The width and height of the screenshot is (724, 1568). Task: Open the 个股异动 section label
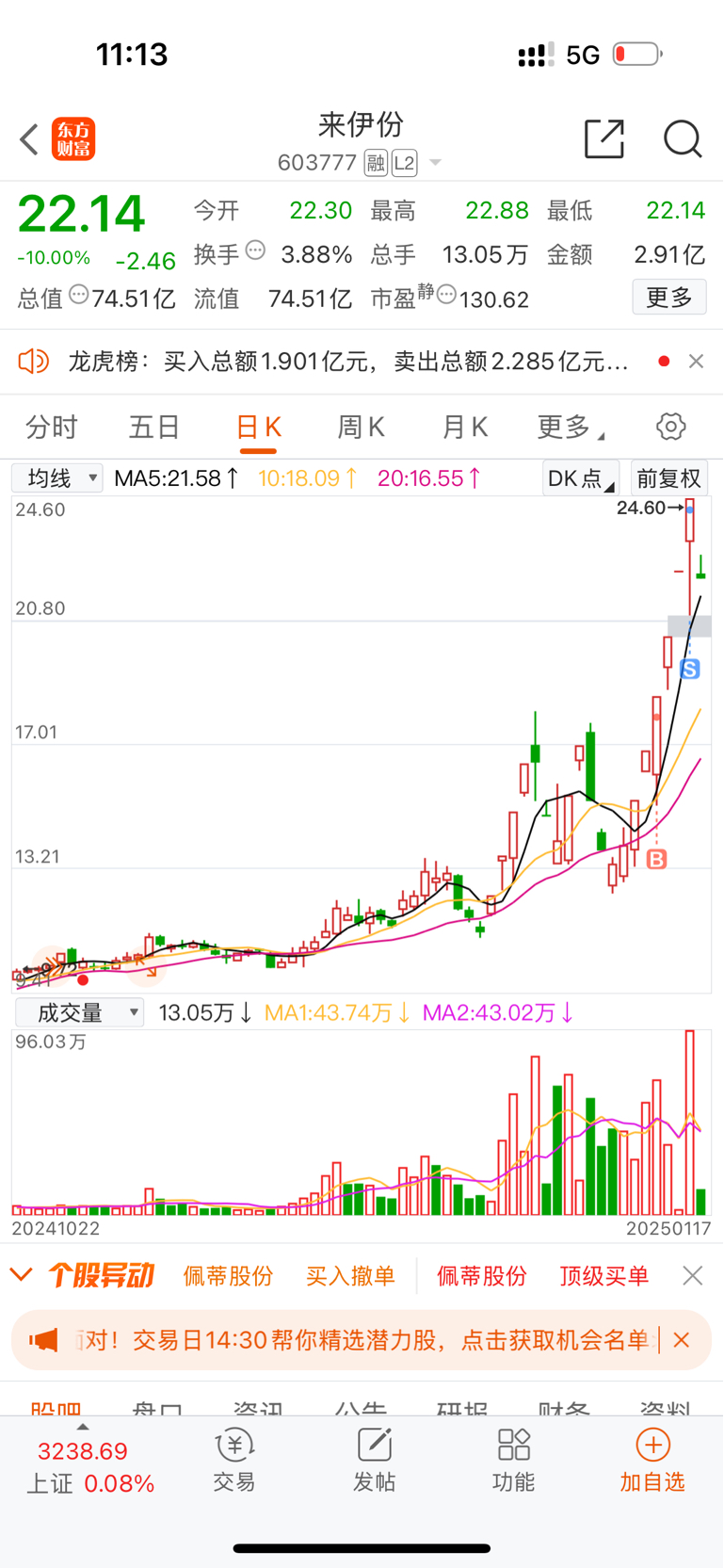(x=101, y=1275)
